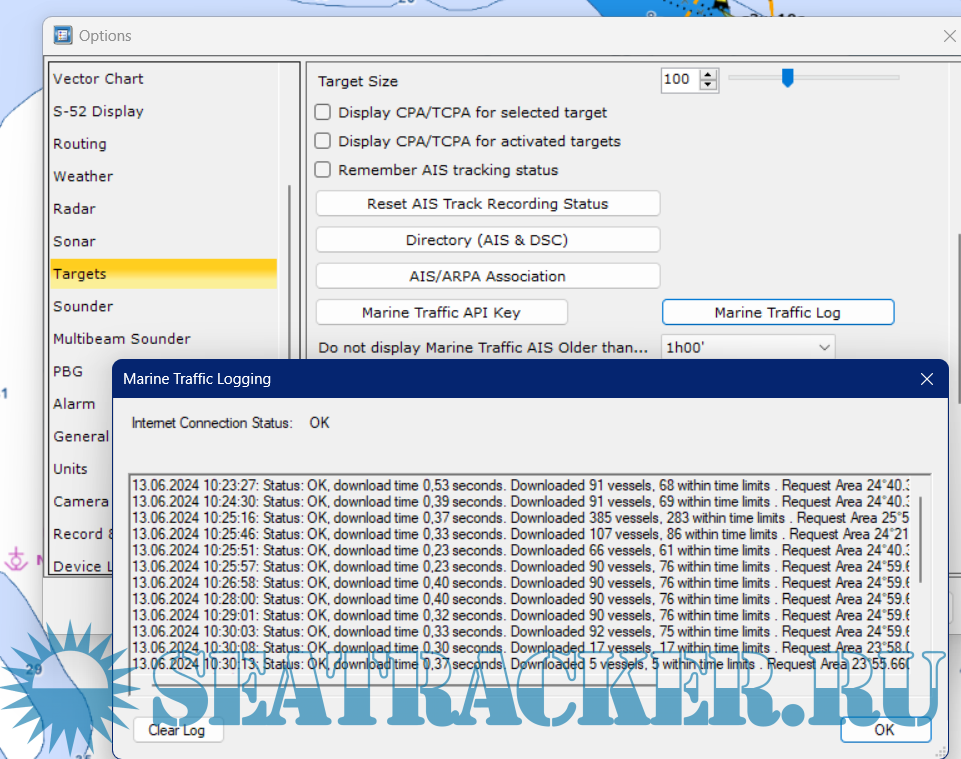961x759 pixels.
Task: Increase Target Size with the up stepper arrow
Action: tap(708, 72)
